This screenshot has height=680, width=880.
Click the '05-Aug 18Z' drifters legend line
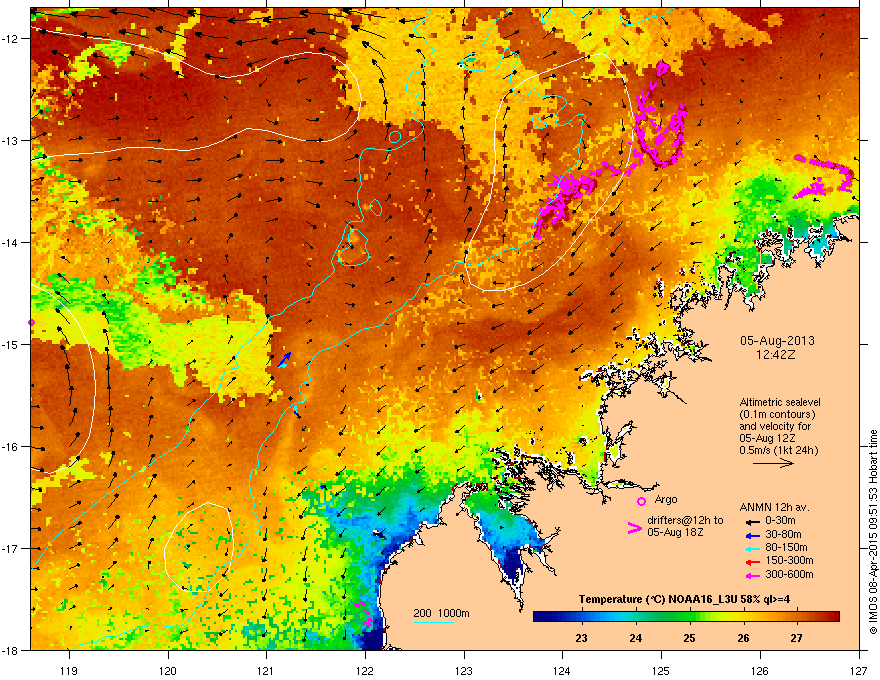(x=675, y=532)
